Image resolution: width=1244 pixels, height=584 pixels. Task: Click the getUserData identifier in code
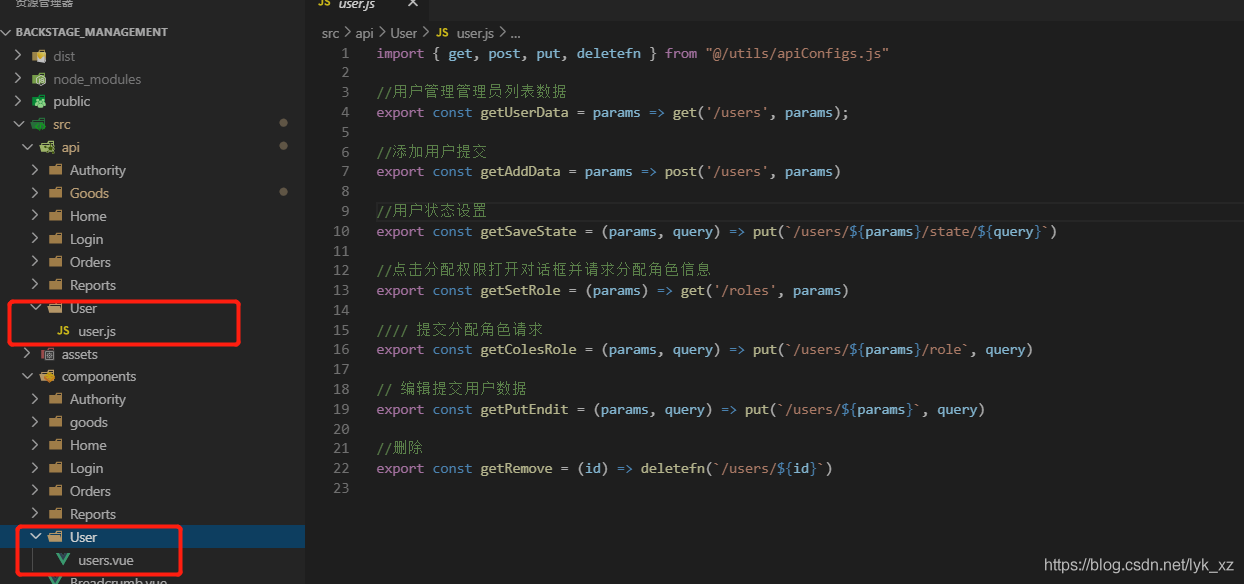(x=524, y=112)
